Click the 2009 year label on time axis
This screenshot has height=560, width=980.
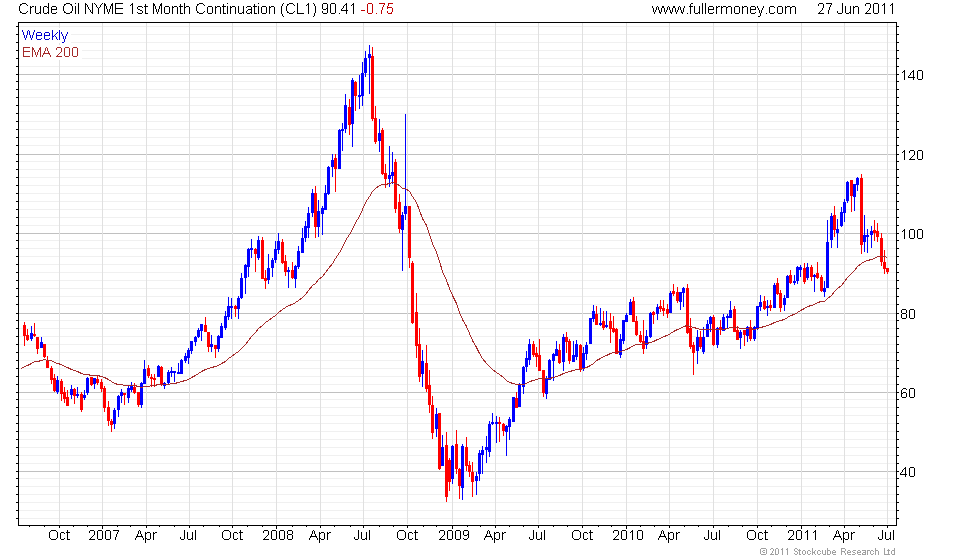(454, 536)
